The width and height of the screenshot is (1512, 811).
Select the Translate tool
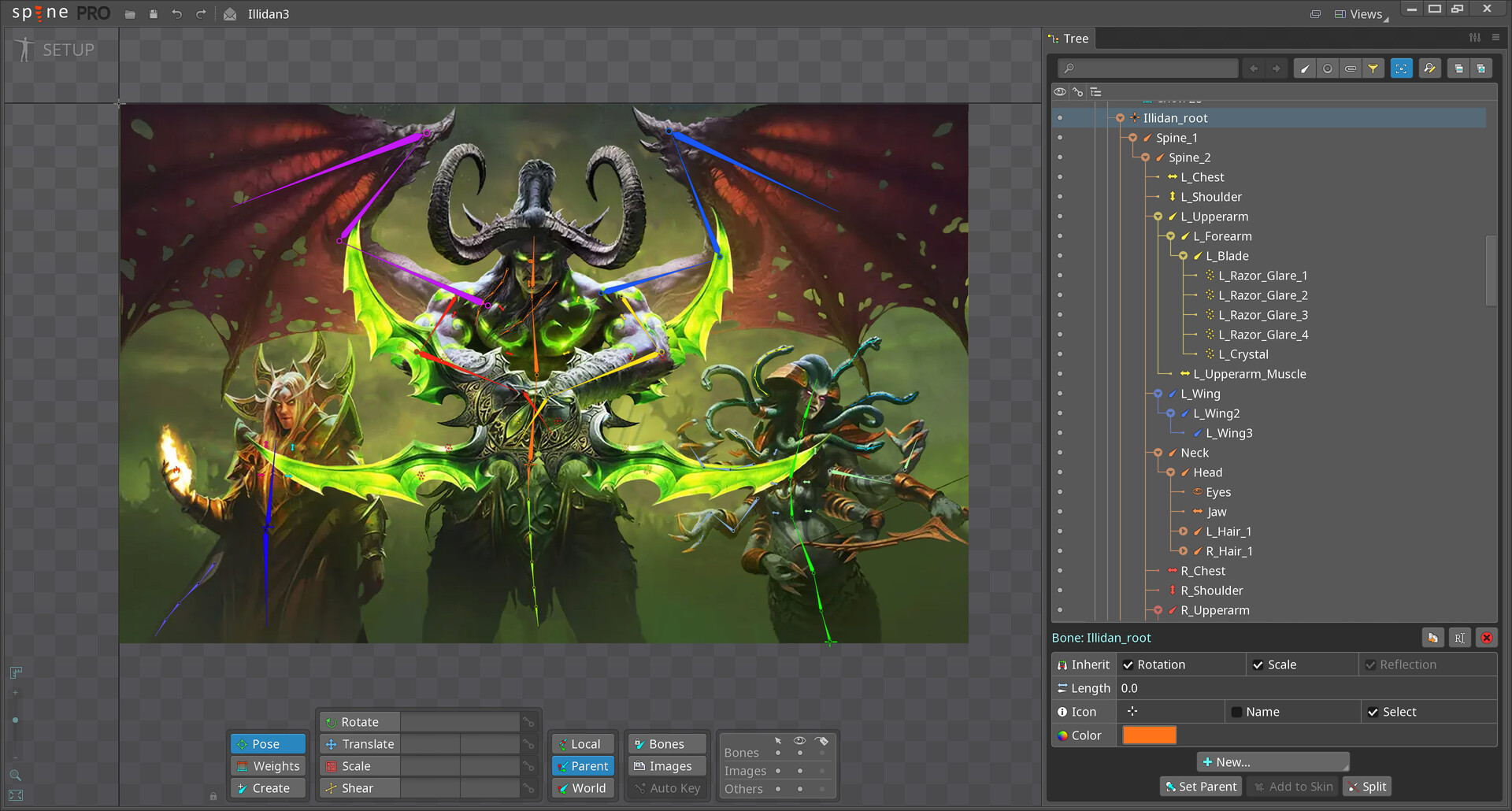(360, 744)
